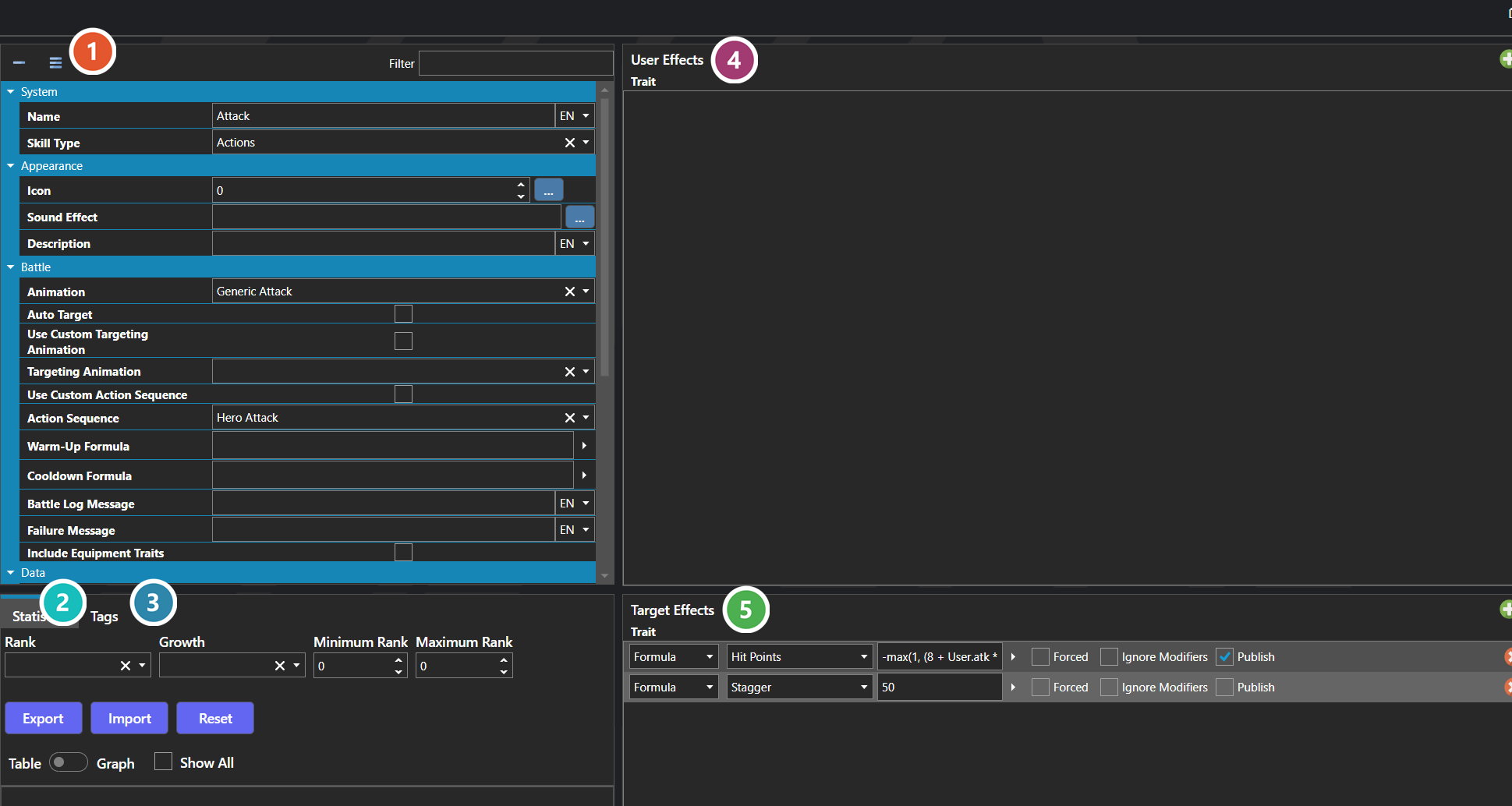Enable Auto Target checkbox
The width and height of the screenshot is (1512, 806).
coord(403,313)
